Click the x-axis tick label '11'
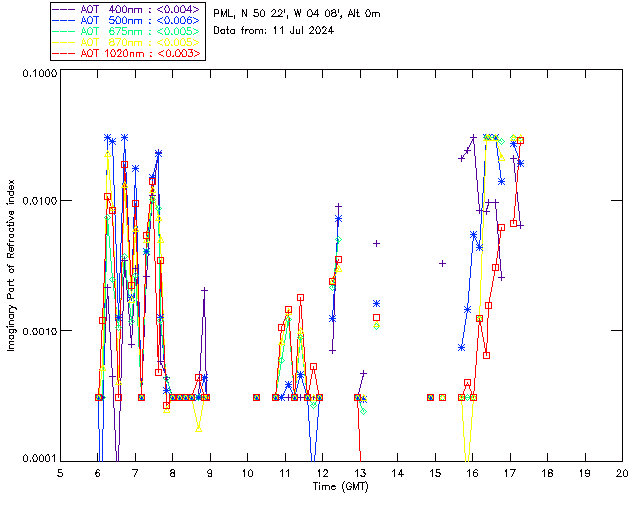Screen dimensions: 640x512 pyautogui.click(x=285, y=473)
